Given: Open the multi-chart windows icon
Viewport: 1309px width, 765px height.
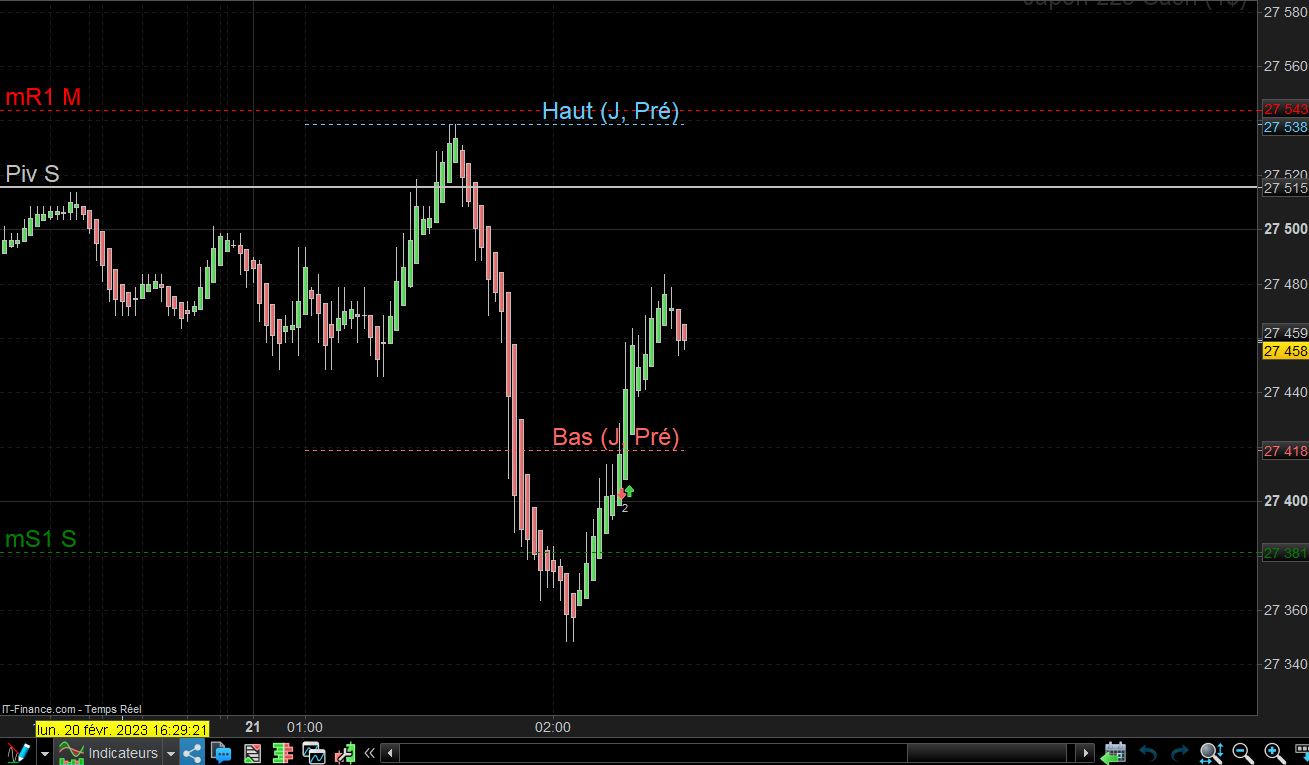Looking at the screenshot, I should [314, 752].
